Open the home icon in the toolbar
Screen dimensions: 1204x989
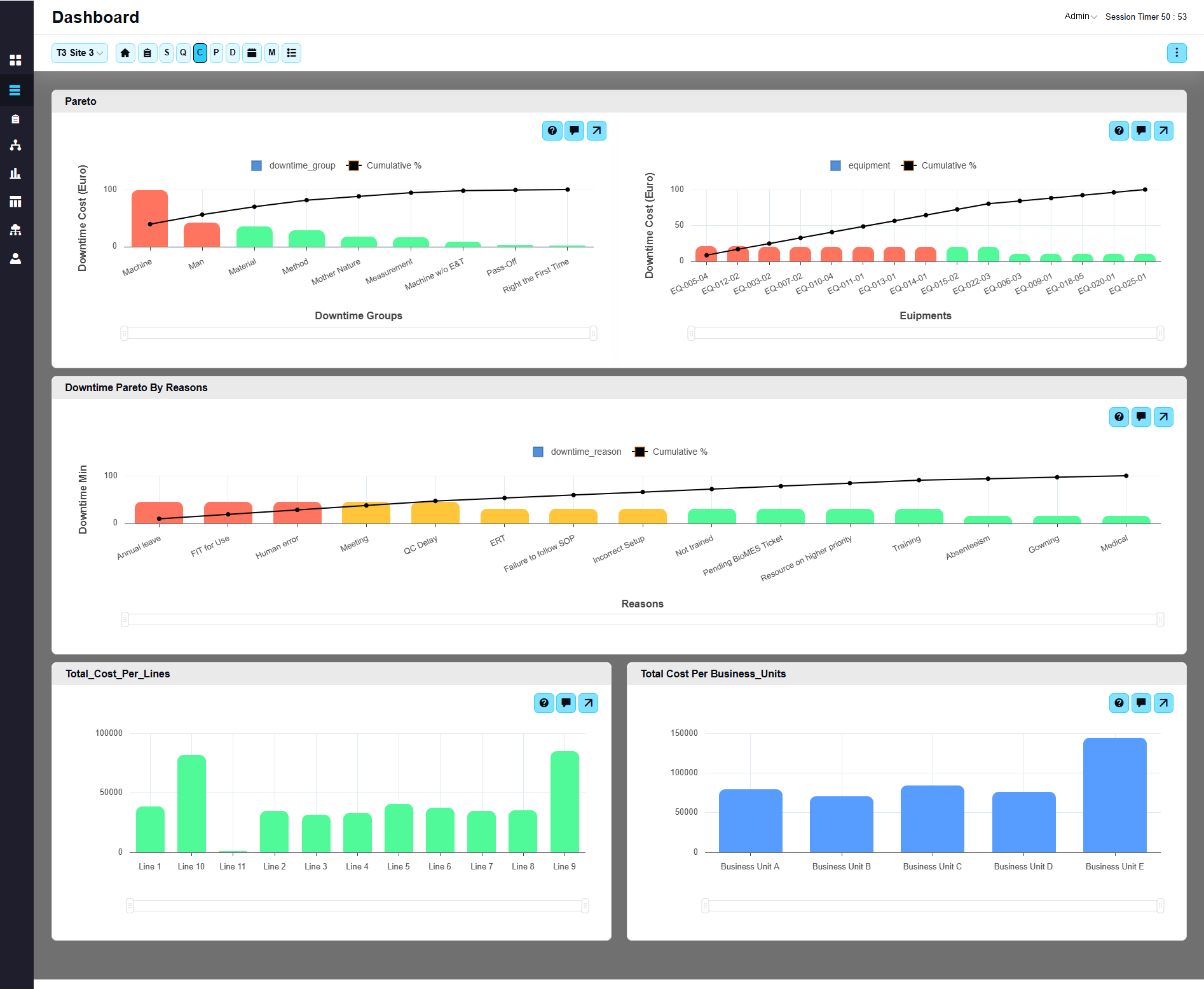click(x=125, y=53)
